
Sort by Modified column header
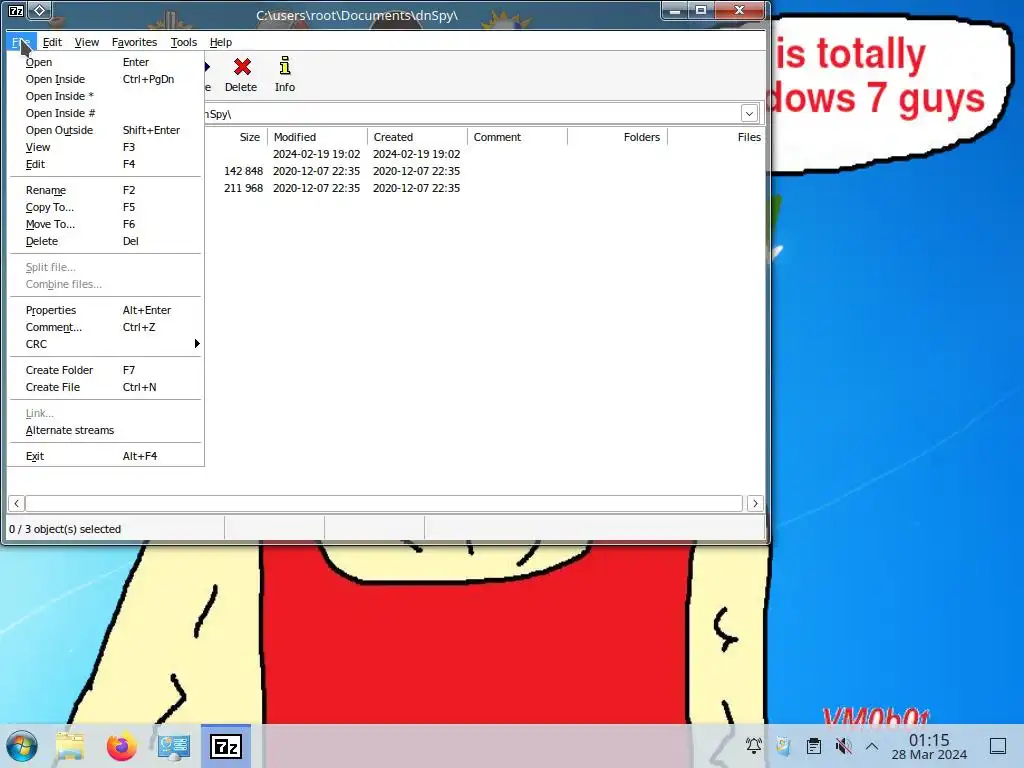tap(317, 137)
